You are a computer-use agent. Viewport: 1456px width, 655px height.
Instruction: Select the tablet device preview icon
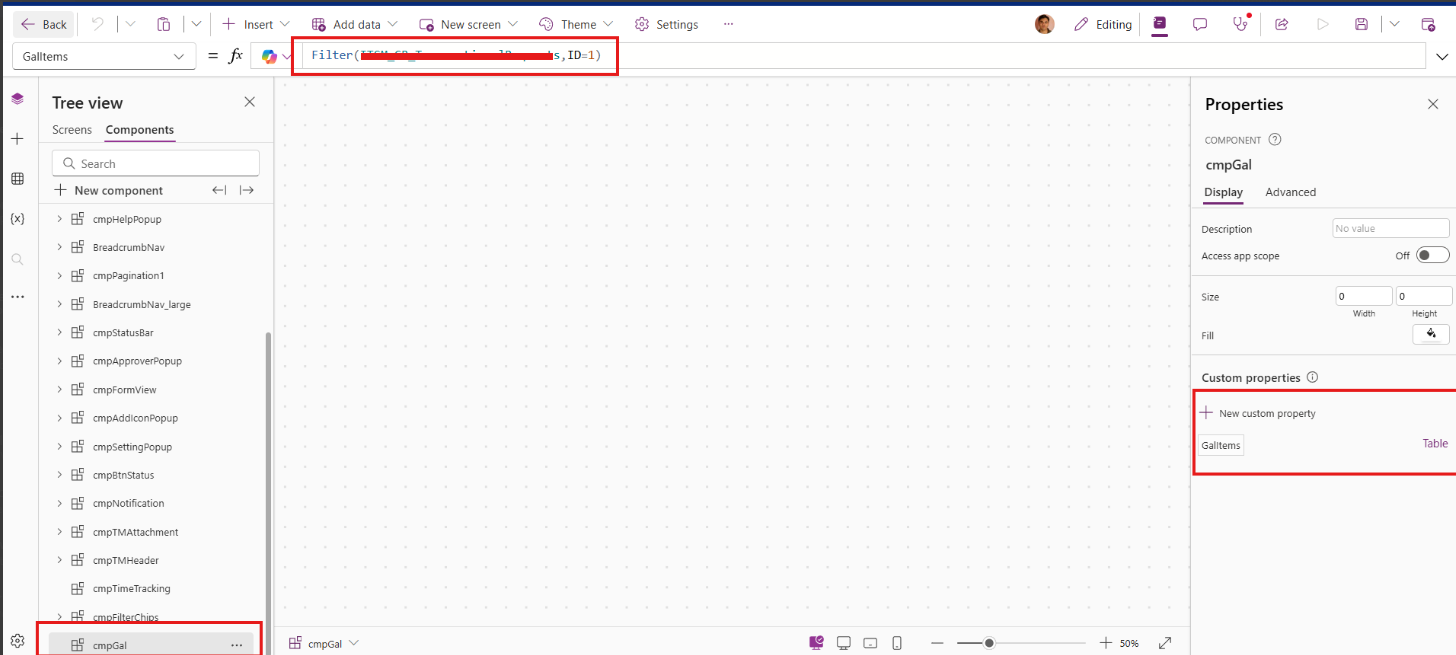click(x=870, y=643)
